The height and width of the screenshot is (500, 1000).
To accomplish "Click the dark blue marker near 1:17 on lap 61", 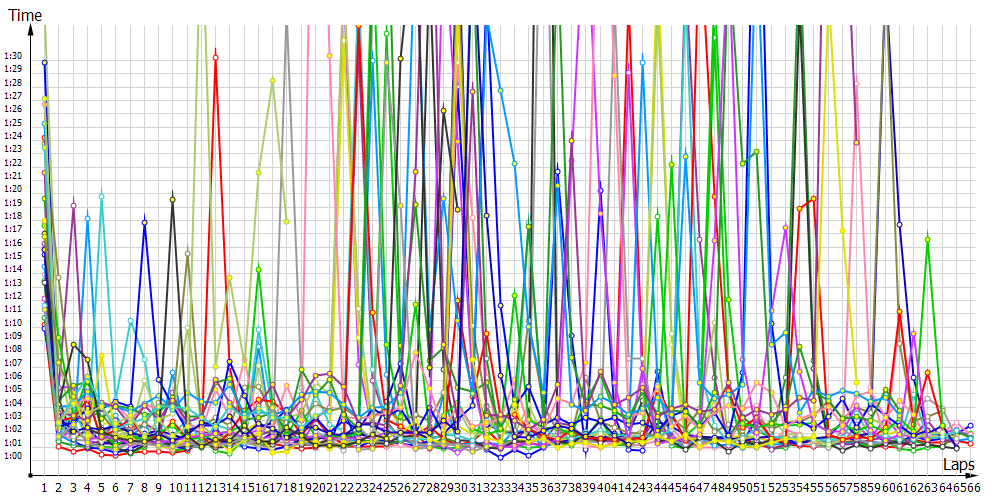I will click(900, 225).
